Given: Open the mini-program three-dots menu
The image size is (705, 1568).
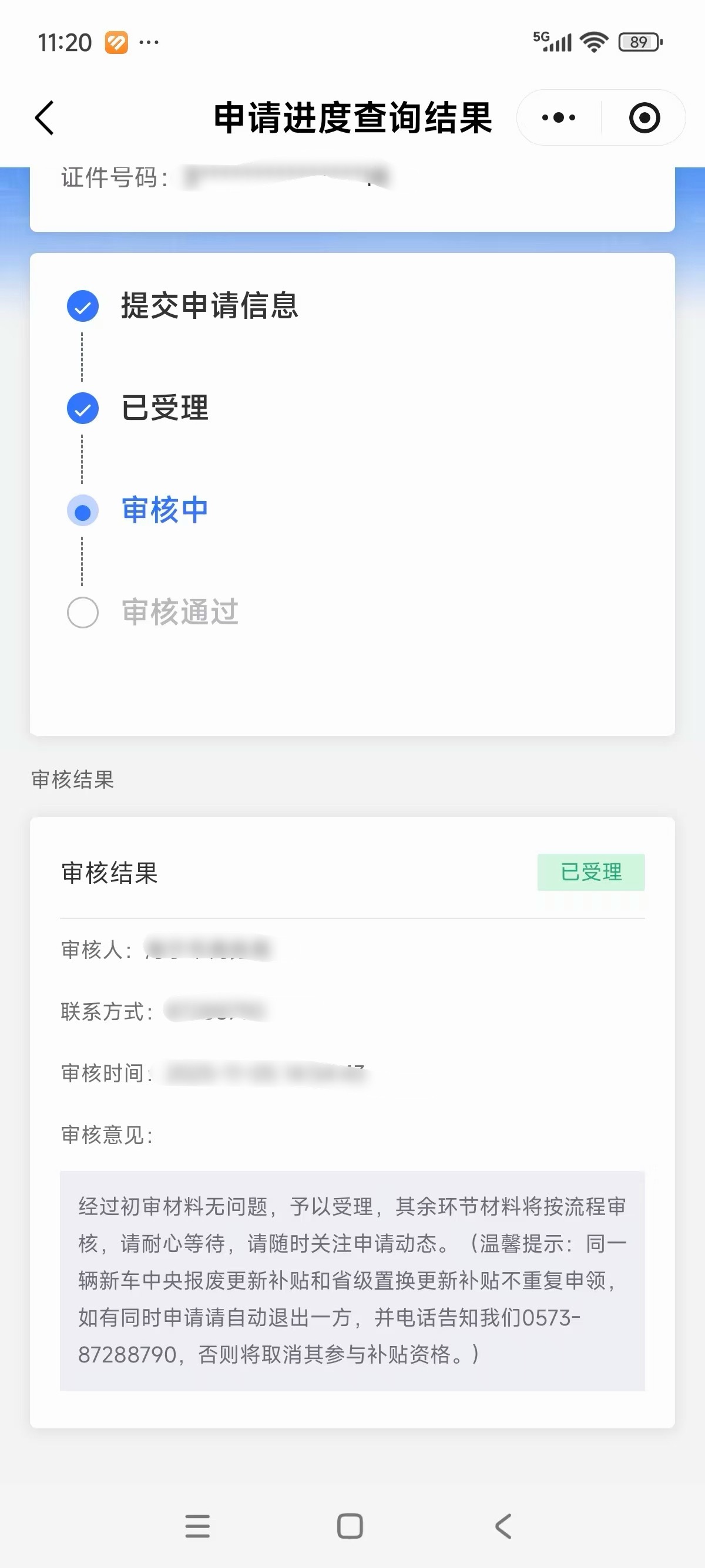Looking at the screenshot, I should (x=558, y=117).
